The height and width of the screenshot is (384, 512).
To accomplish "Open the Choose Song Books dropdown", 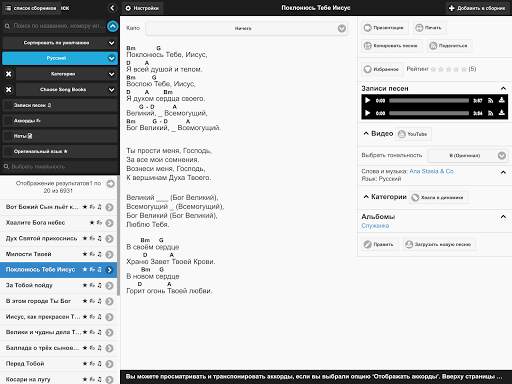I will coord(66,89).
